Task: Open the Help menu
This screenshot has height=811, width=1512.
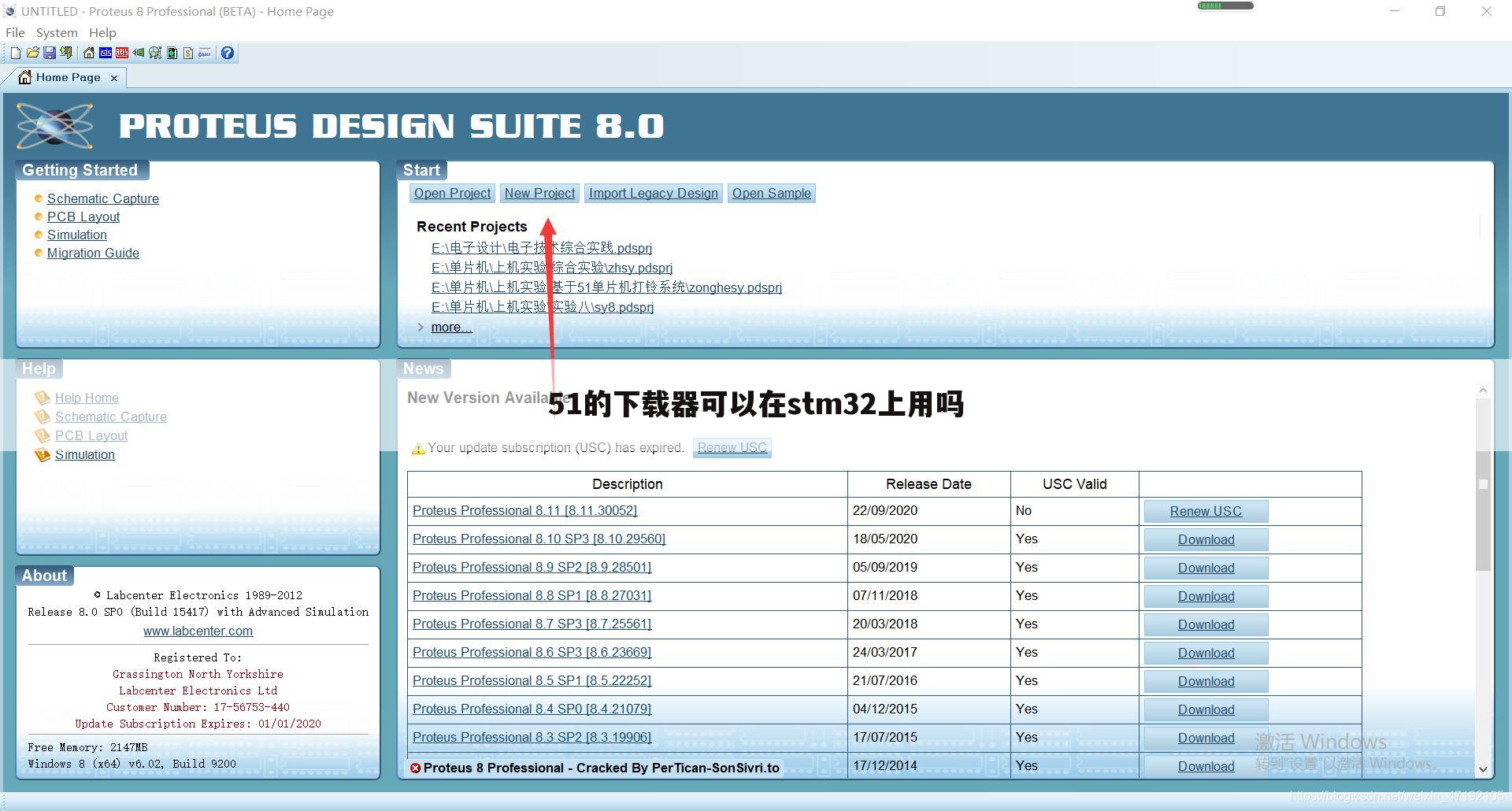Action: [x=102, y=32]
